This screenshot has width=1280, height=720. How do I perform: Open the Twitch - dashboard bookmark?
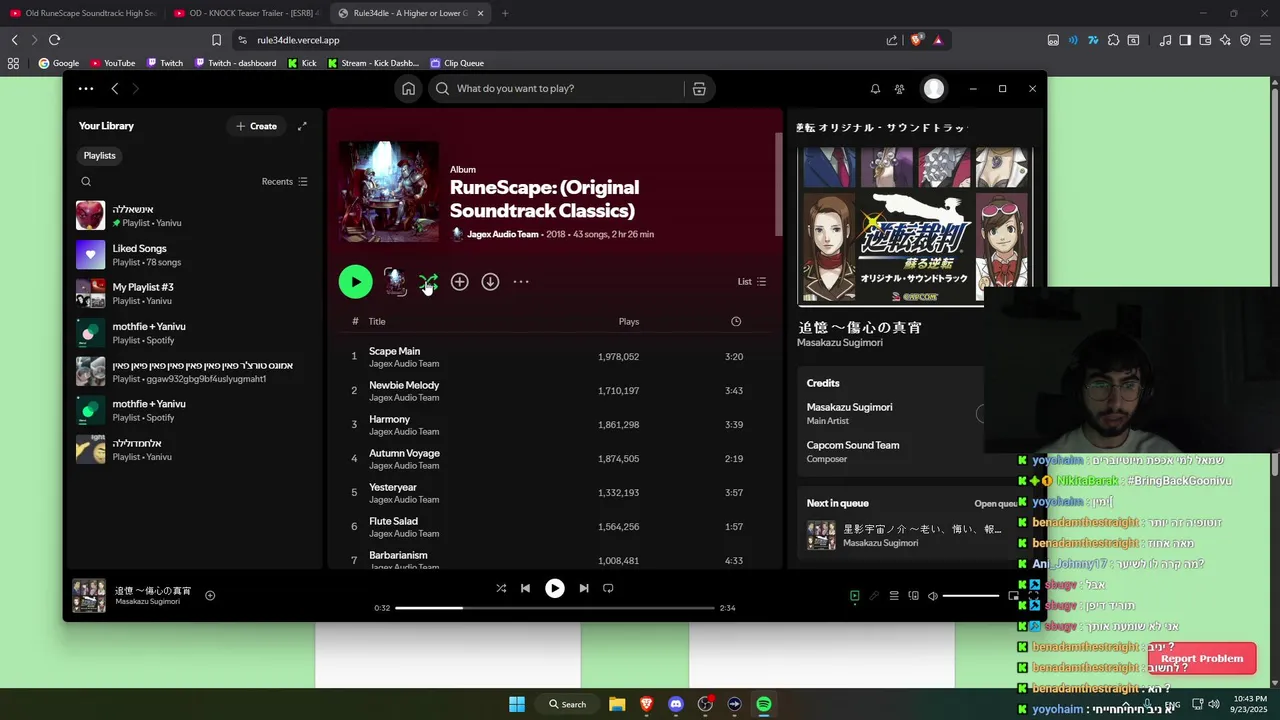click(235, 63)
